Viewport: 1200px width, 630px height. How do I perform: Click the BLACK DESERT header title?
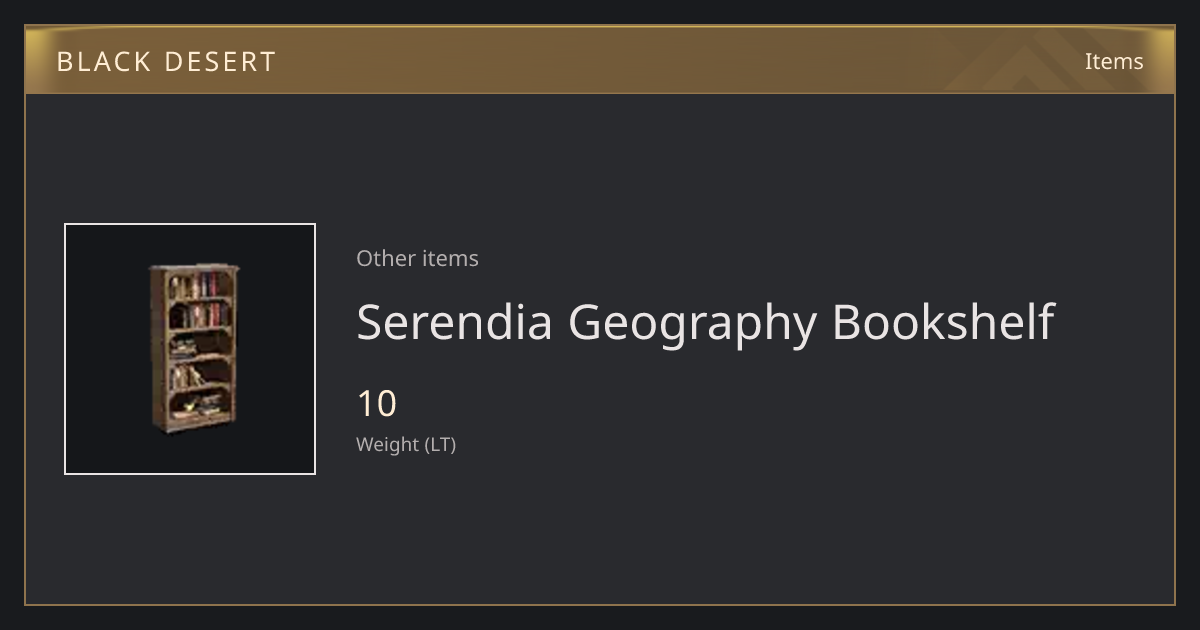166,62
